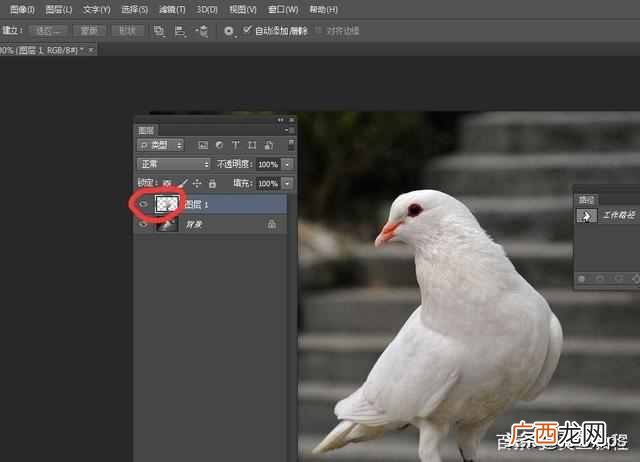Click the 蒙版 button in options bar
The width and height of the screenshot is (640, 462).
[89, 31]
